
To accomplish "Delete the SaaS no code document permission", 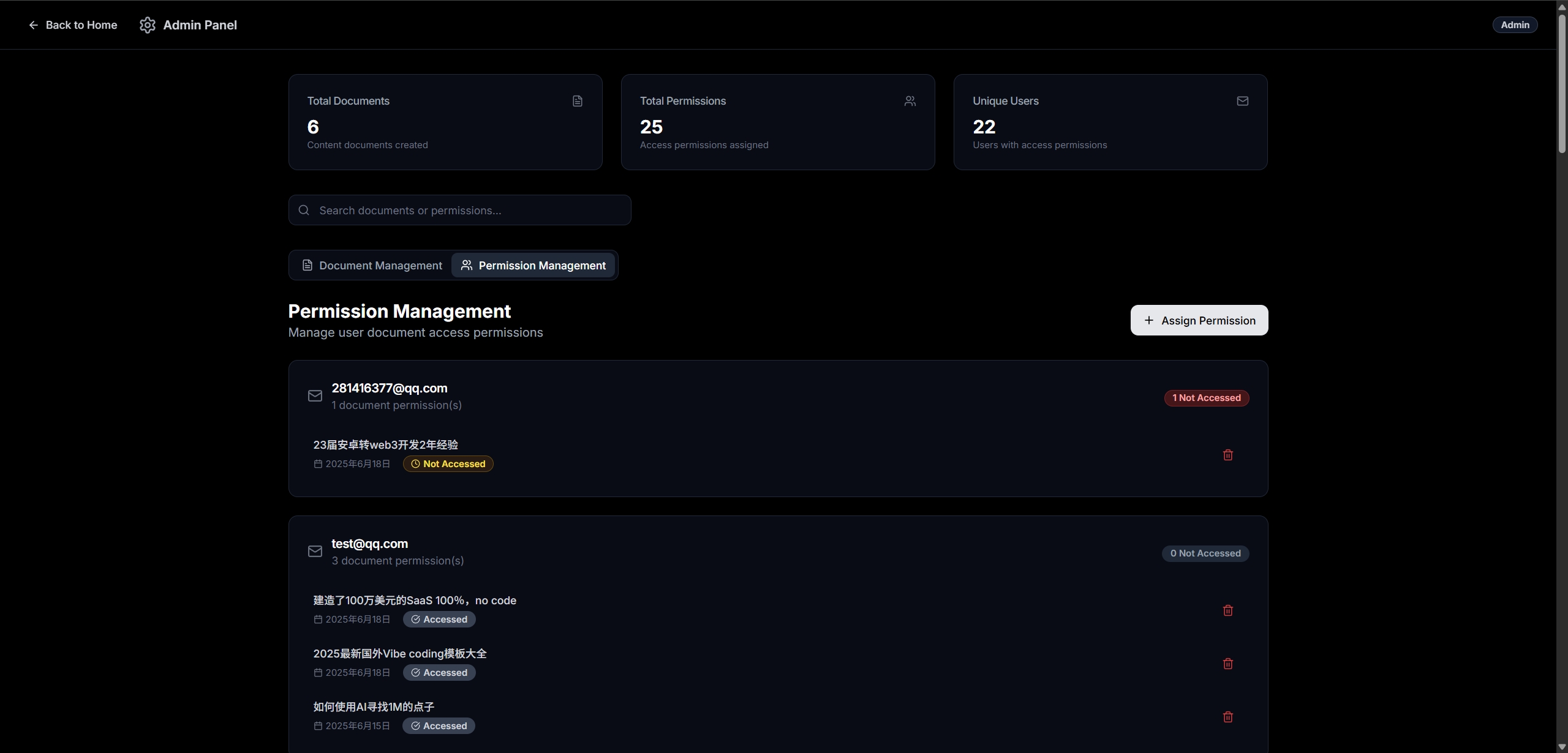I will point(1227,610).
